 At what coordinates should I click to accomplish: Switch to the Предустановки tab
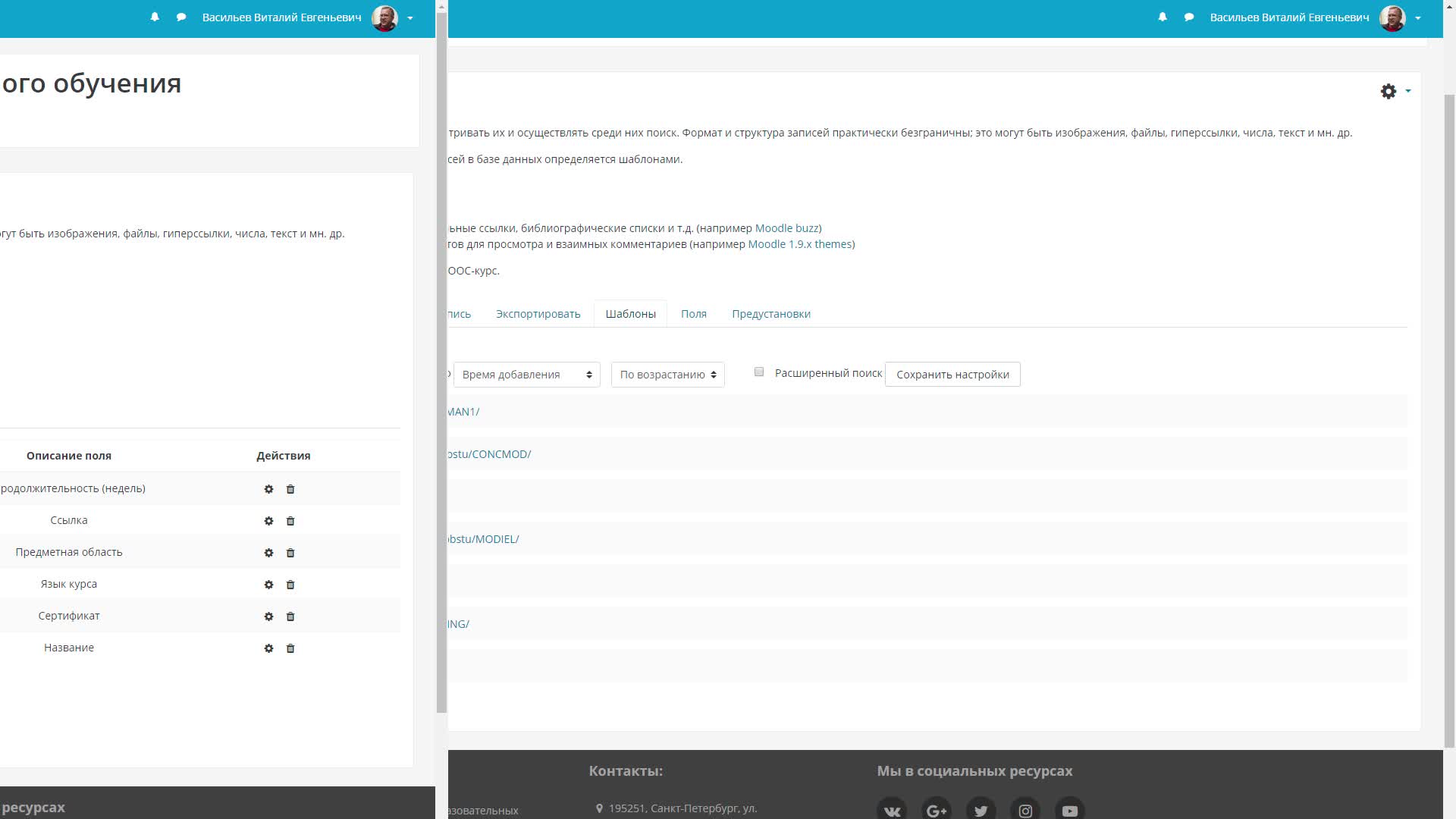771,314
